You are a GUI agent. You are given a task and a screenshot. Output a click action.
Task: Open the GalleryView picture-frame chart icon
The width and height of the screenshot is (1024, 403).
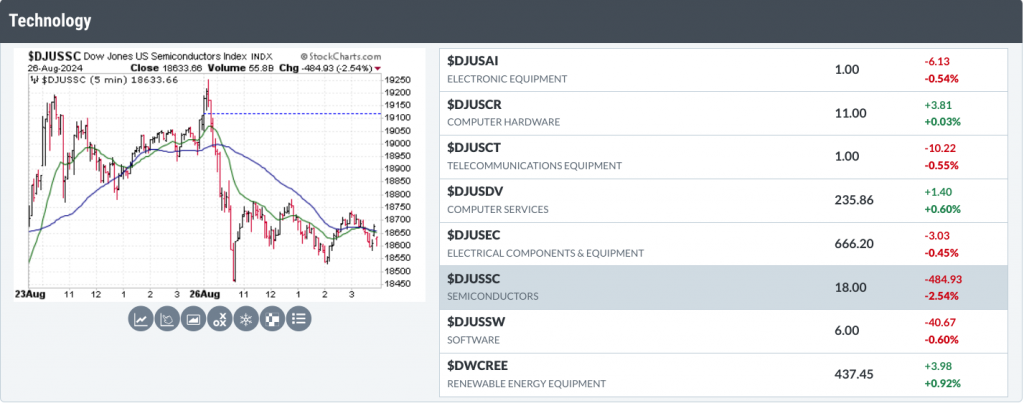coord(193,319)
